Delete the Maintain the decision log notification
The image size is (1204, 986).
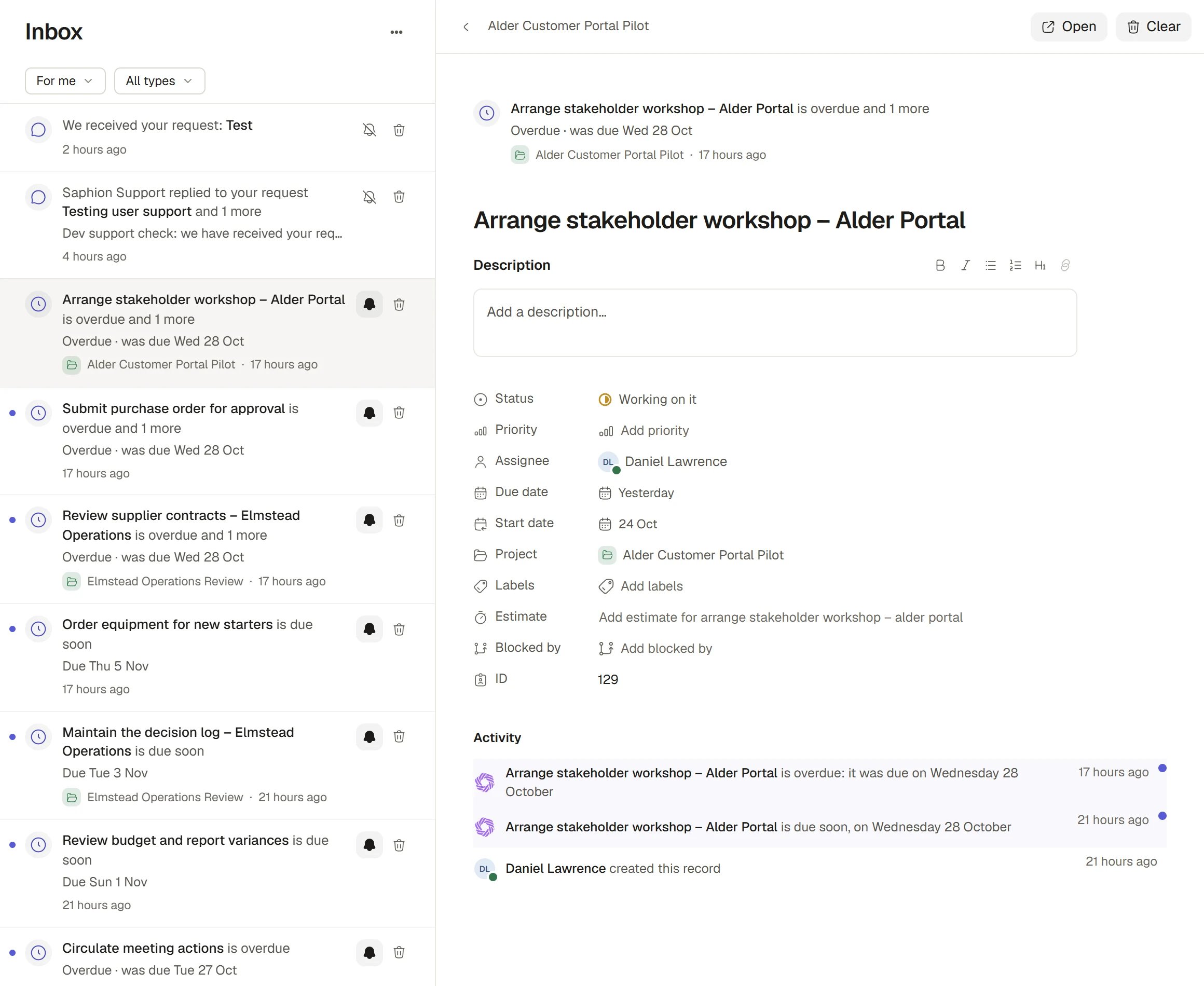coord(399,737)
